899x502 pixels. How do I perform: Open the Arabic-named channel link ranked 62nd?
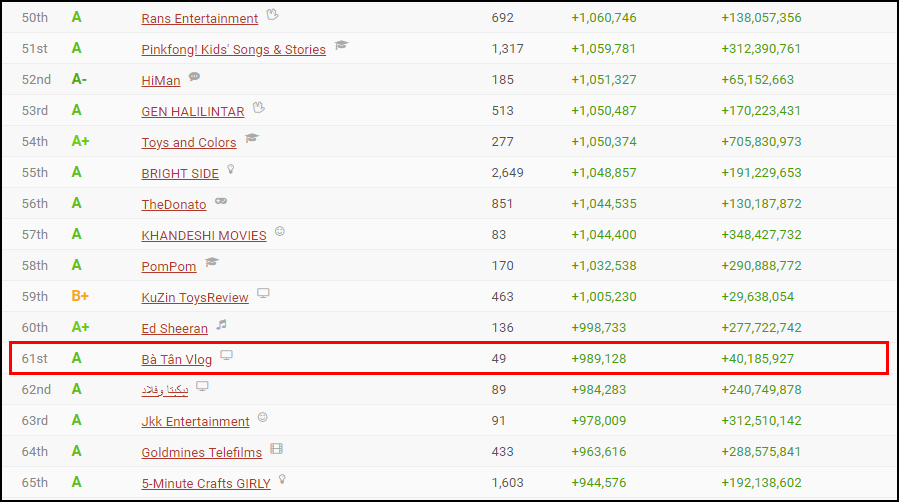pyautogui.click(x=164, y=391)
